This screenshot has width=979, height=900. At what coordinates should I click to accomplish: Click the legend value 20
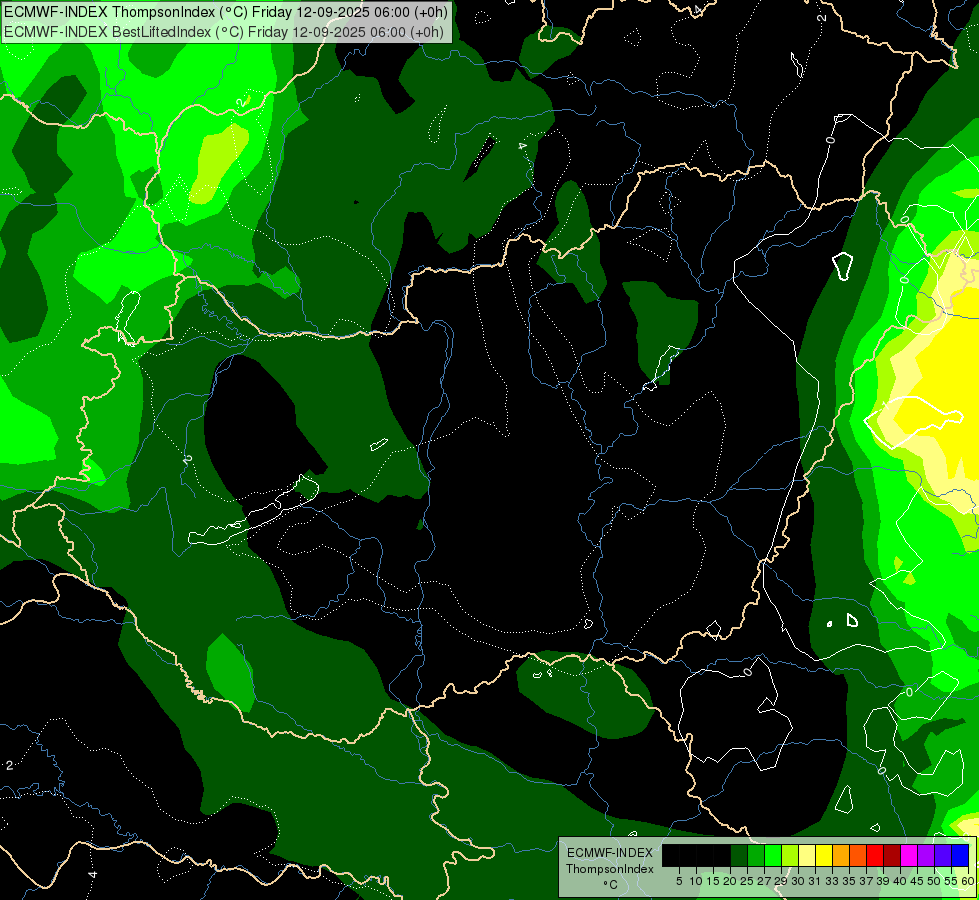[730, 881]
